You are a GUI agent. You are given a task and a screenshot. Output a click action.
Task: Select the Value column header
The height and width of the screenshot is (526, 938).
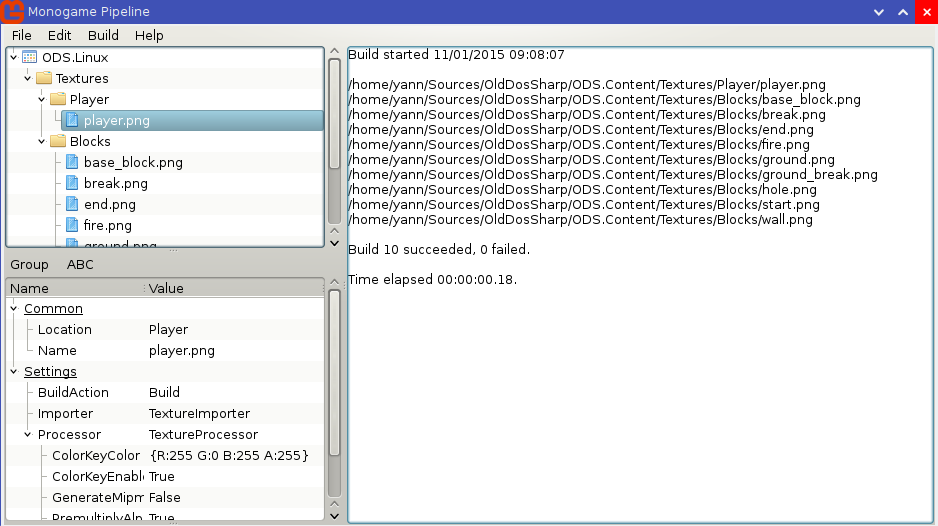(235, 288)
